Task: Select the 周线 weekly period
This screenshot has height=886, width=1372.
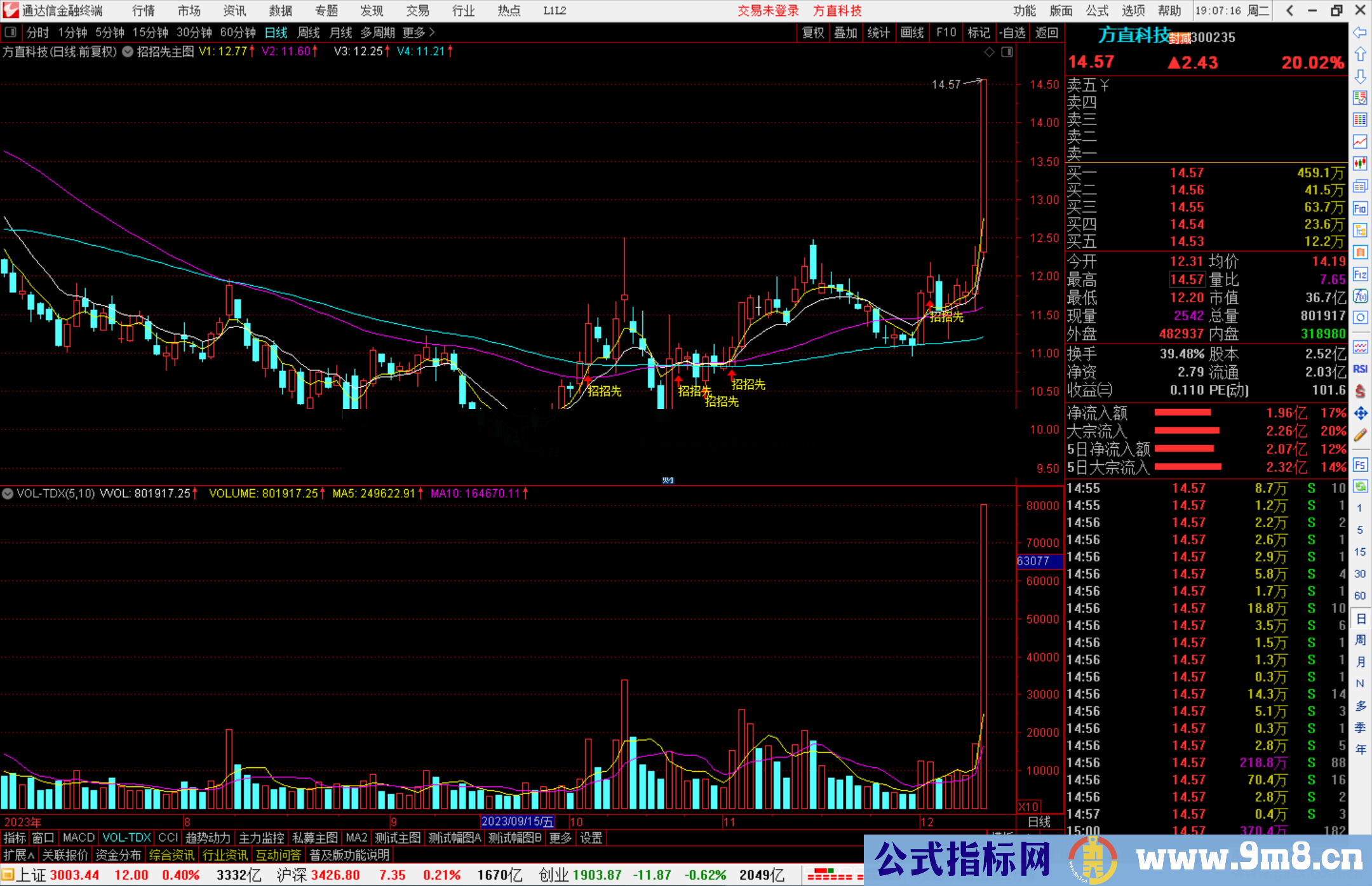Action: coord(309,32)
